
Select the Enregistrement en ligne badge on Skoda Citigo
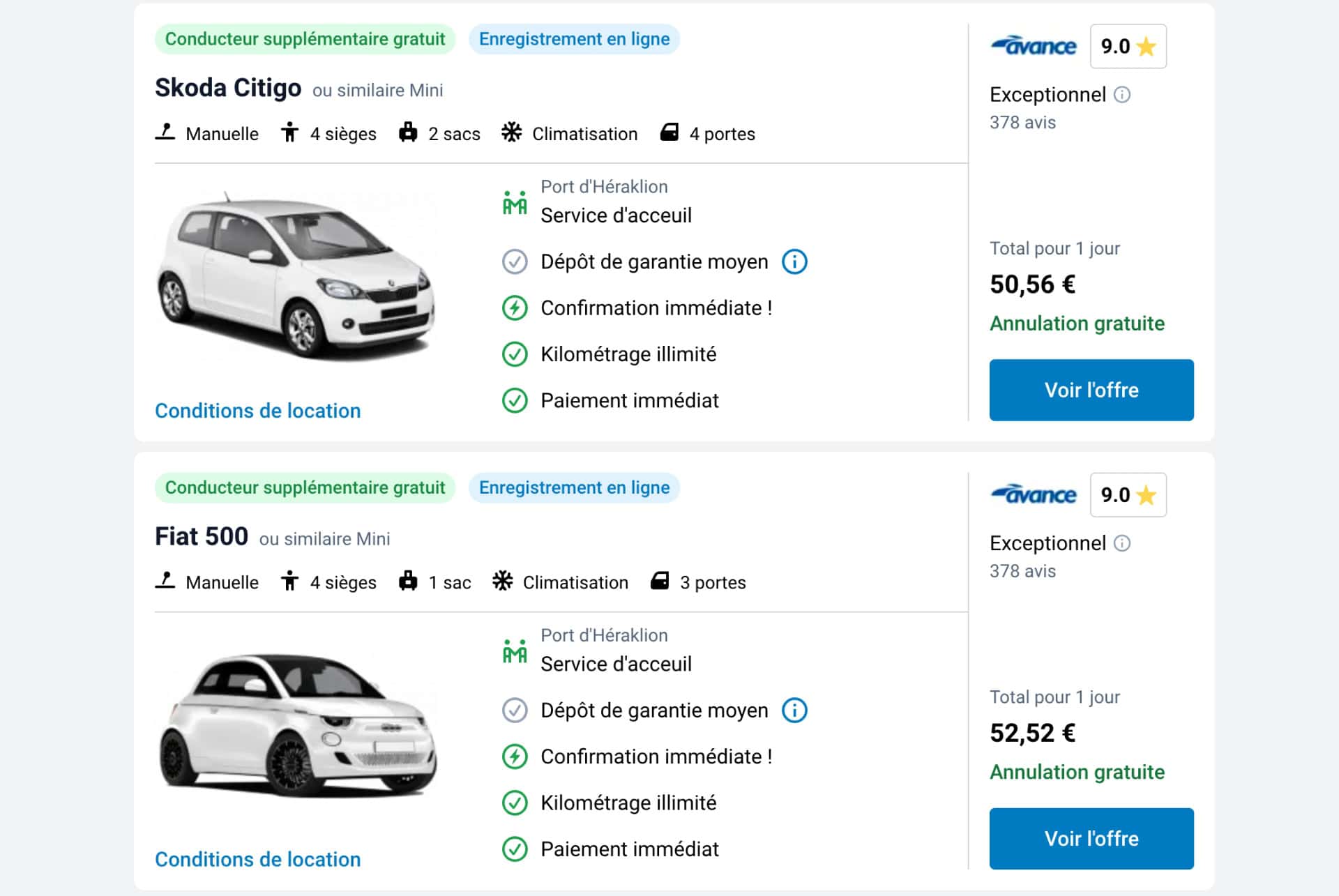click(x=574, y=39)
